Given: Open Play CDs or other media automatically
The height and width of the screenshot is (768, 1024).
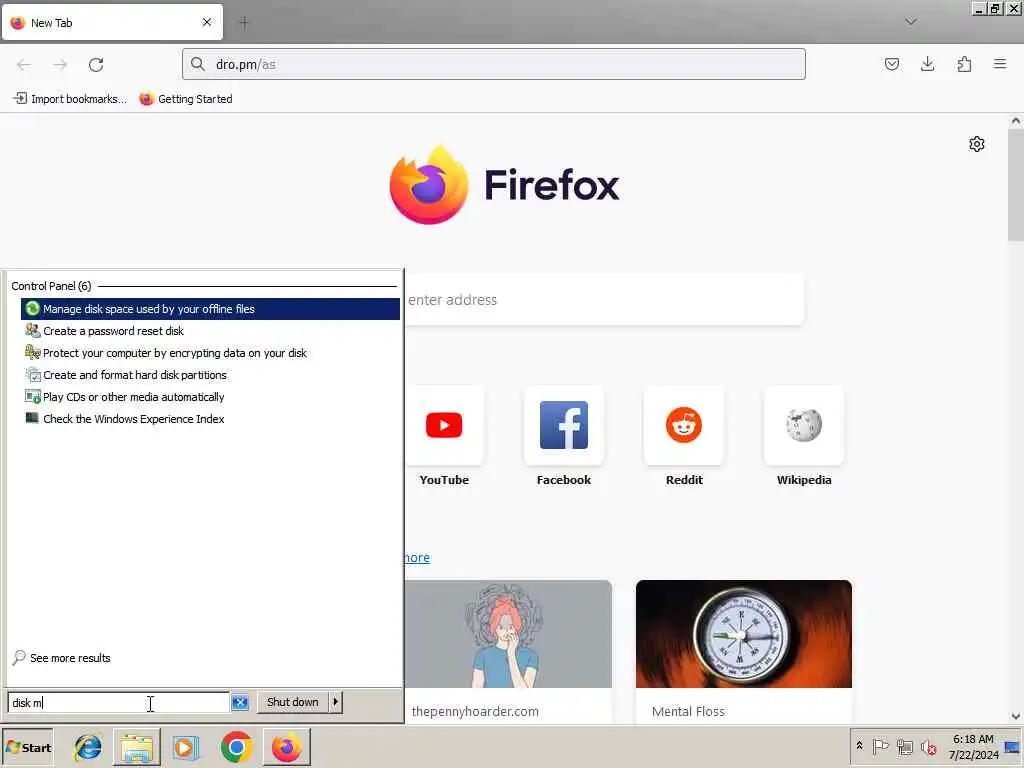Looking at the screenshot, I should tap(210, 397).
